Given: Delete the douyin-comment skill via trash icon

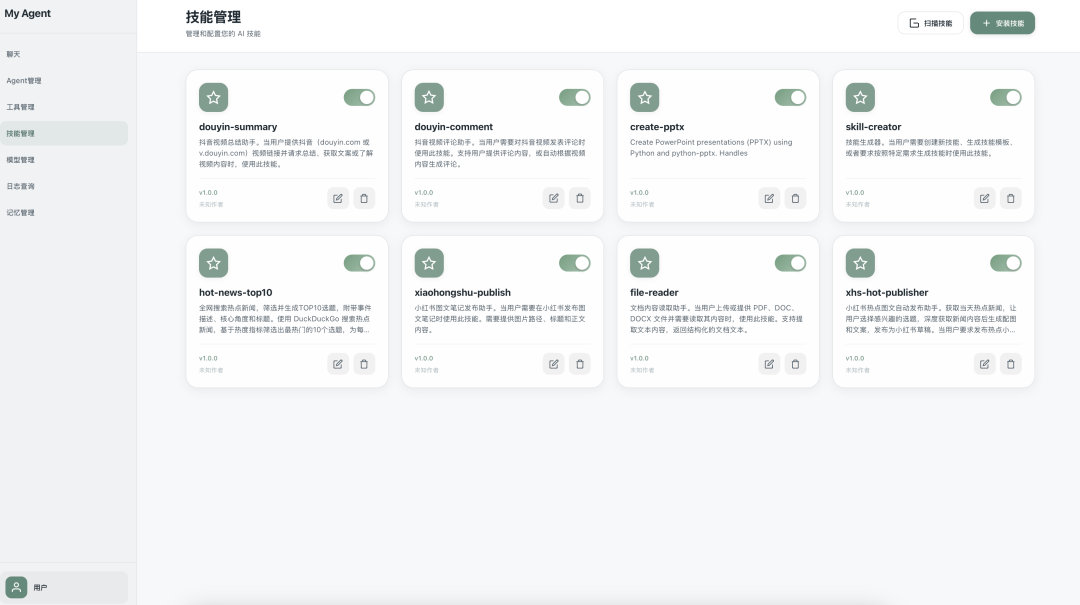Looking at the screenshot, I should coord(580,198).
